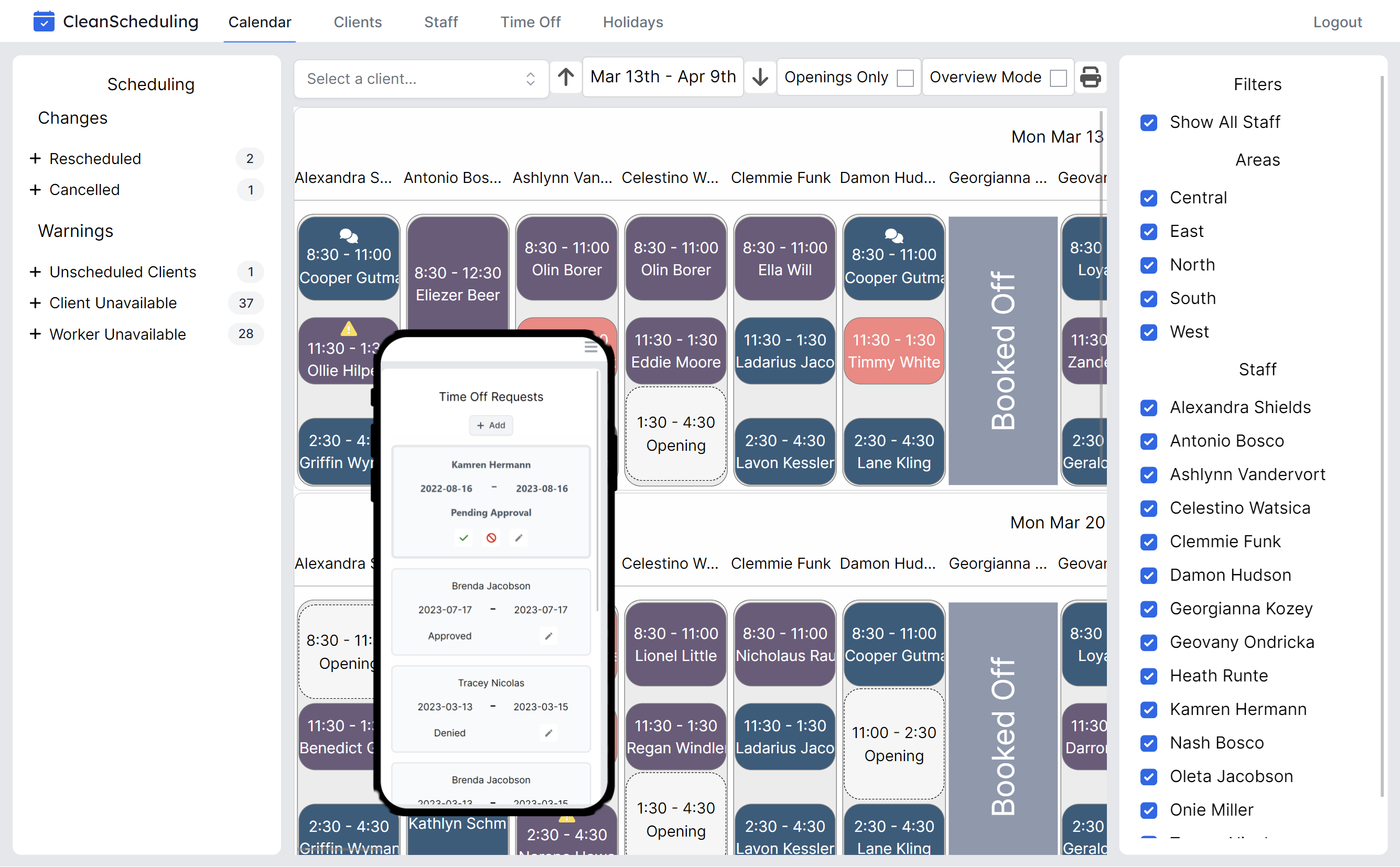Expand Rescheduled changes with plus icon
1400x867 pixels.
pyautogui.click(x=35, y=158)
